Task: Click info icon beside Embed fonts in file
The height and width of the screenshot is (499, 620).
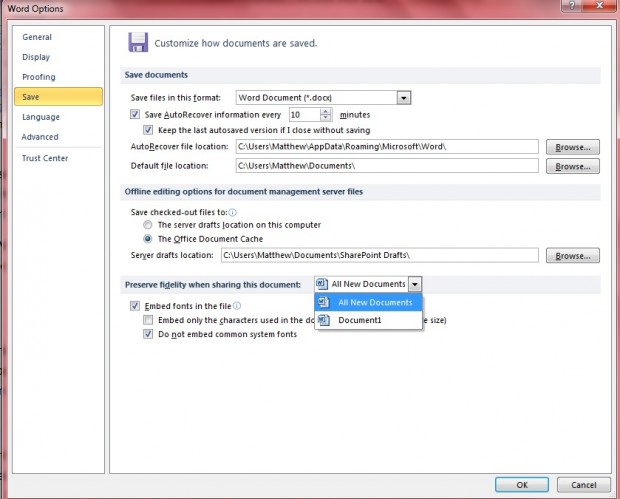Action: [x=237, y=306]
